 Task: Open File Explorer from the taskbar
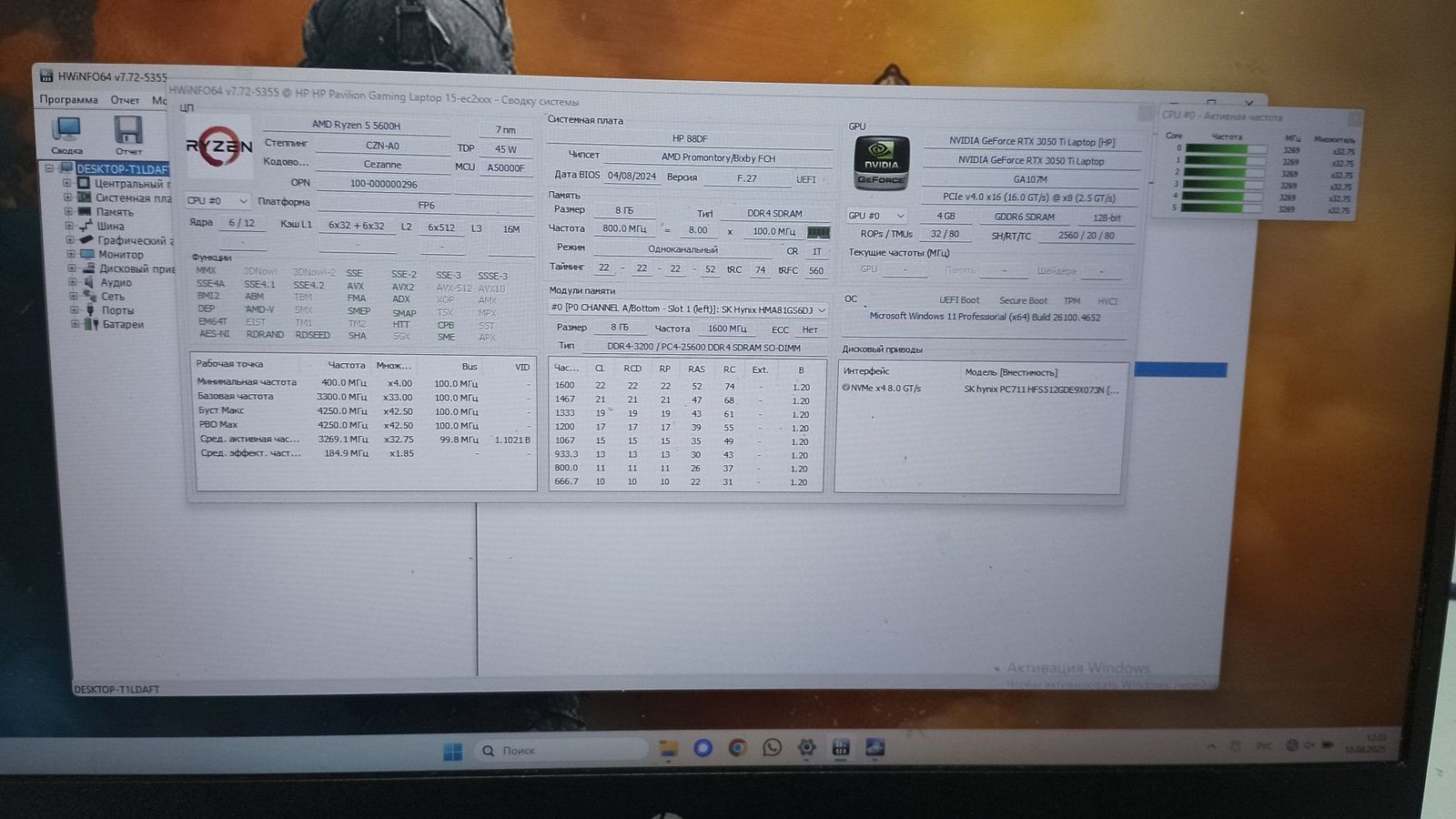tap(669, 749)
